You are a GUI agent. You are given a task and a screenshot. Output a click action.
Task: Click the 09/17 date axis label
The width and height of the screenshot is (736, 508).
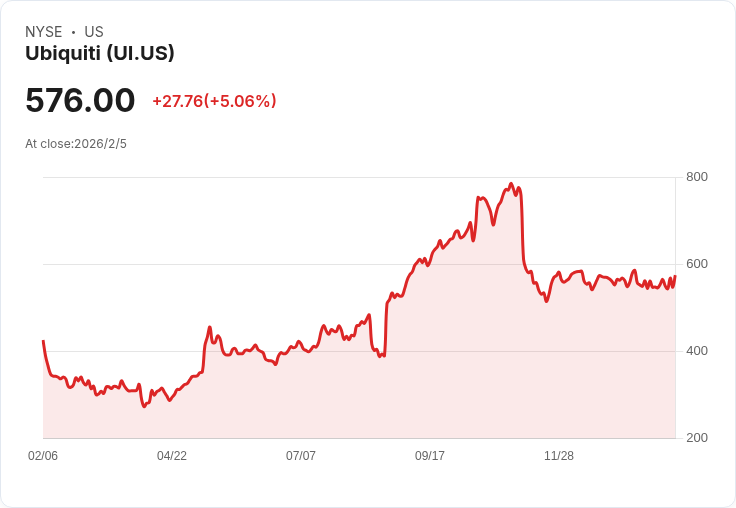(x=429, y=455)
